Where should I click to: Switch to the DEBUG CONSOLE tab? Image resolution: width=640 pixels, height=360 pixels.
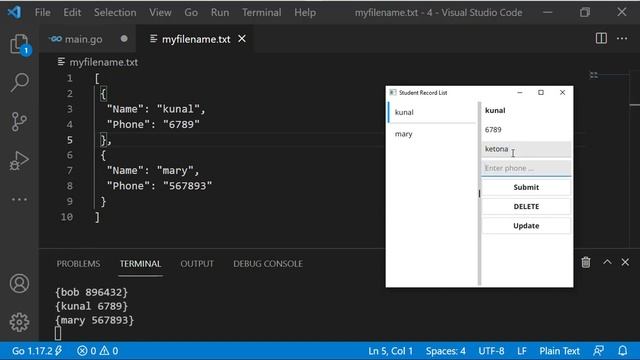pyautogui.click(x=268, y=264)
